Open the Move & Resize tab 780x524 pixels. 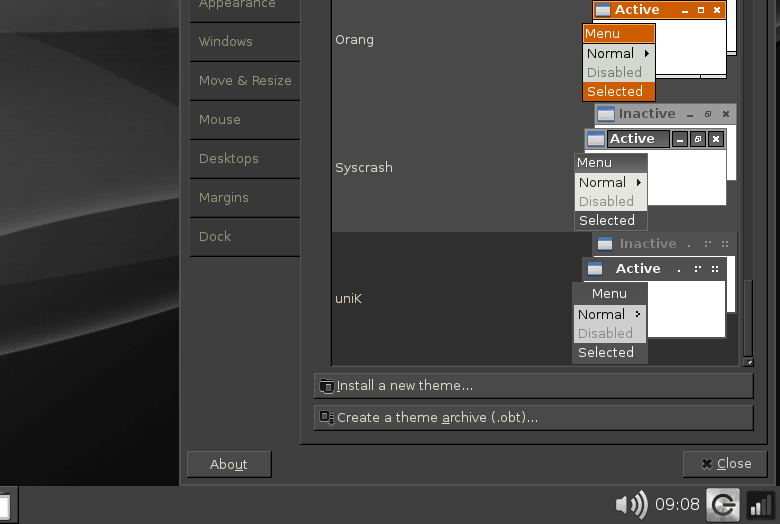click(x=245, y=81)
